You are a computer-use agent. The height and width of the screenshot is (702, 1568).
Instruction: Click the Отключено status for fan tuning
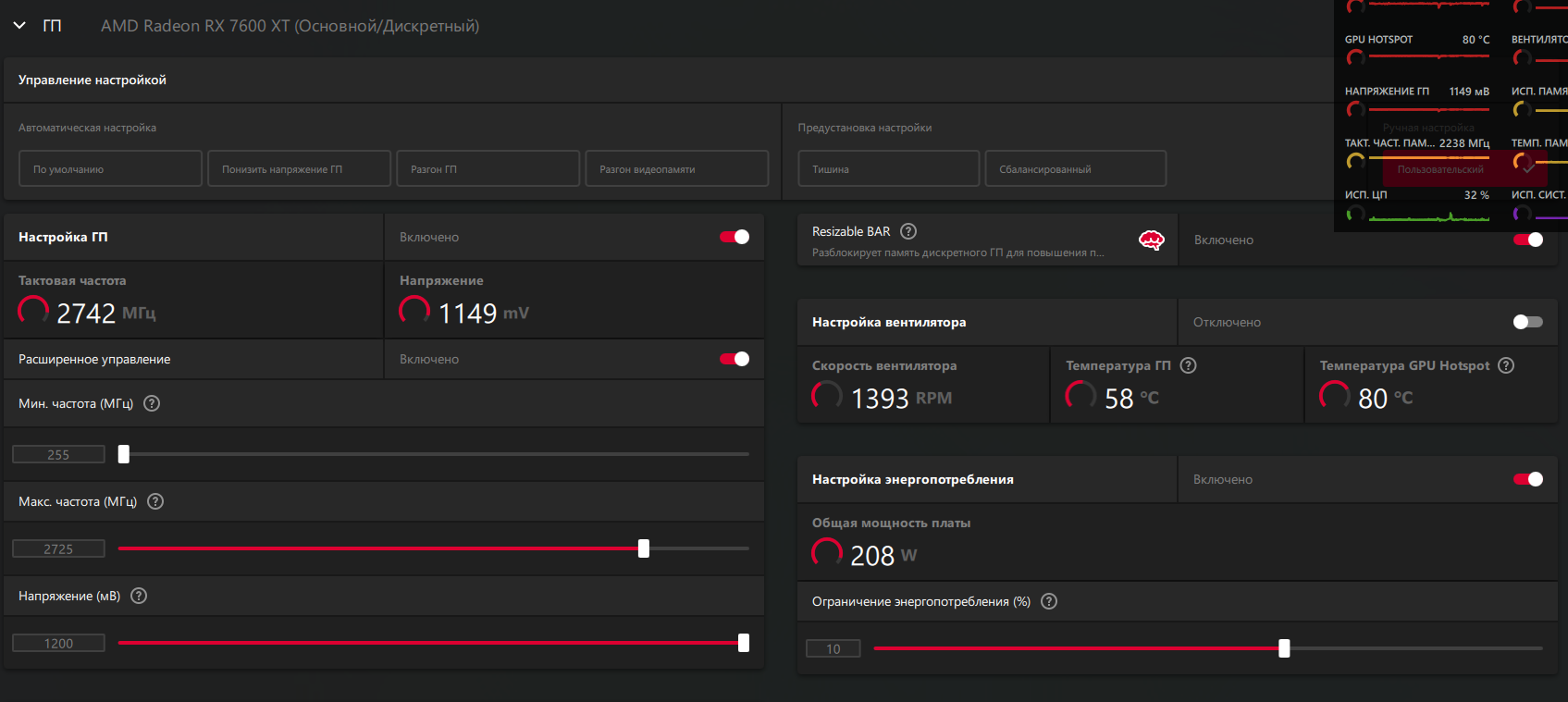pyautogui.click(x=1227, y=322)
